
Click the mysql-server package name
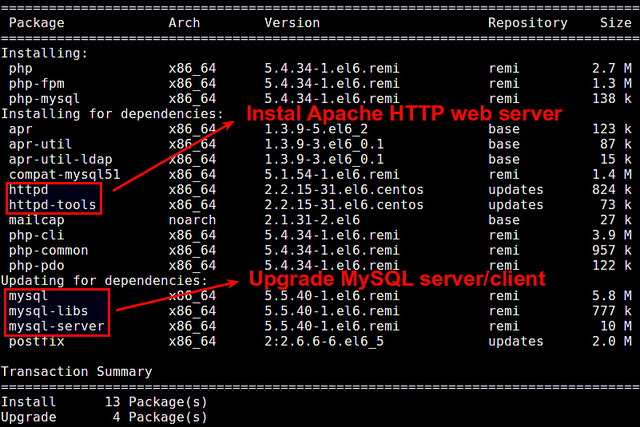tap(56, 326)
